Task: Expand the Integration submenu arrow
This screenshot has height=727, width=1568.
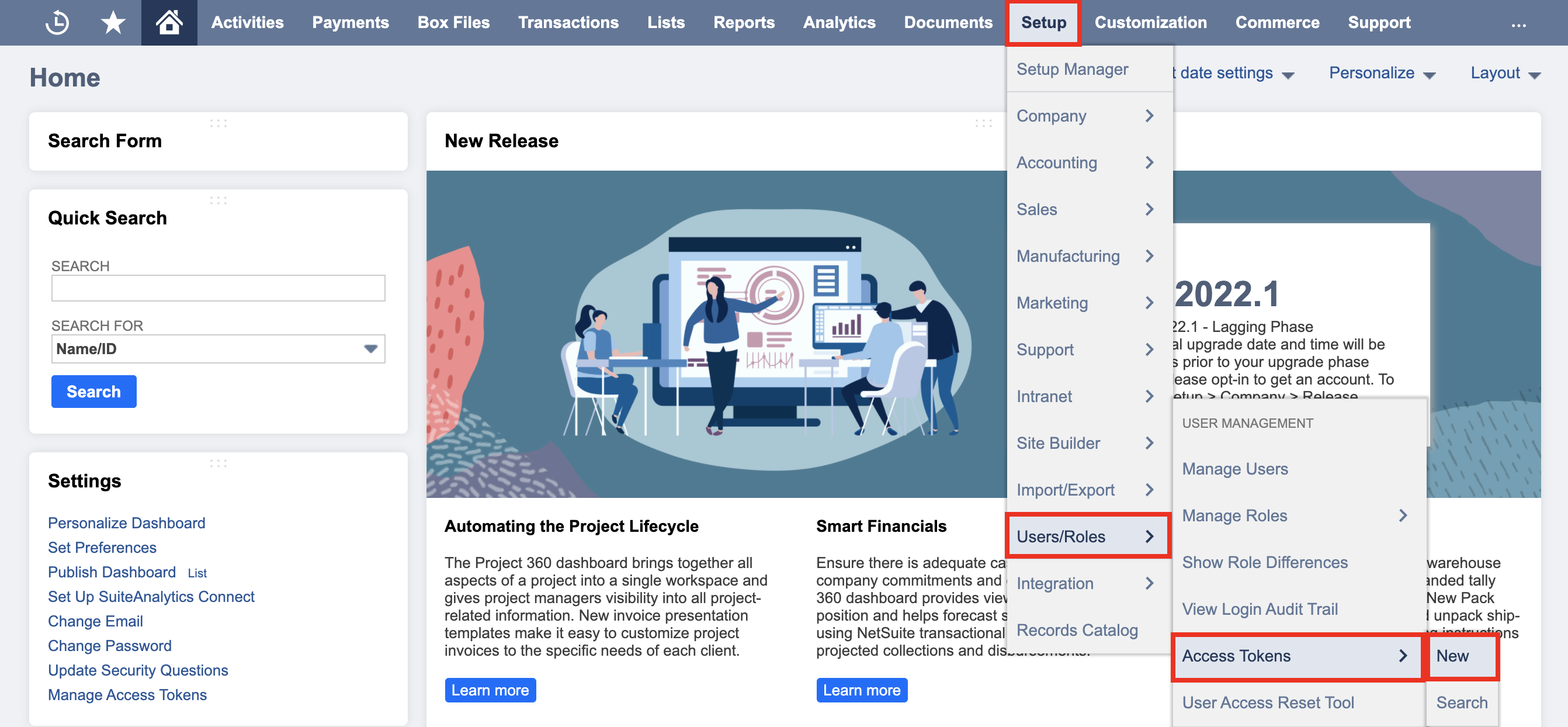Action: click(1152, 584)
